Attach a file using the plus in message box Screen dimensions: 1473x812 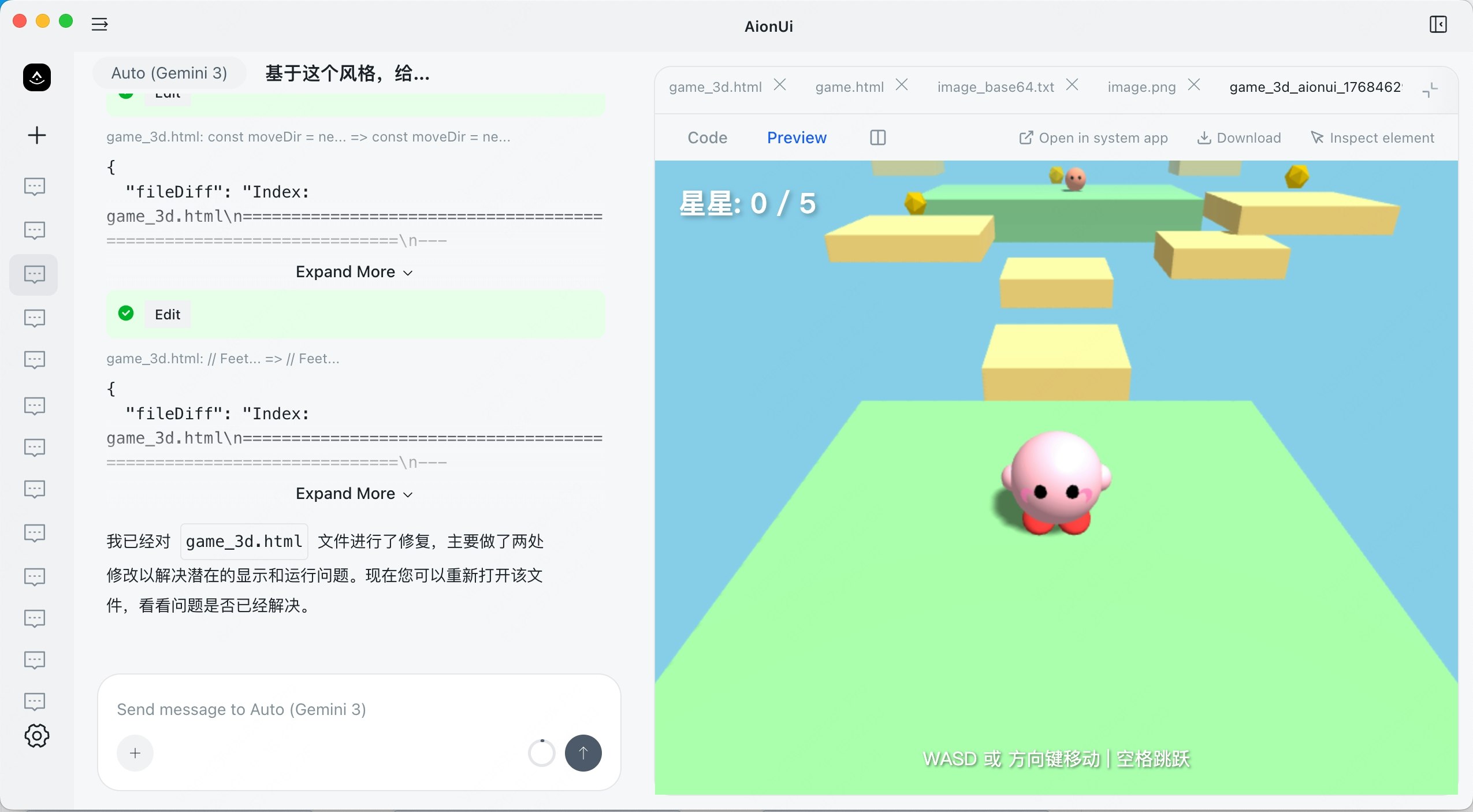(x=135, y=753)
